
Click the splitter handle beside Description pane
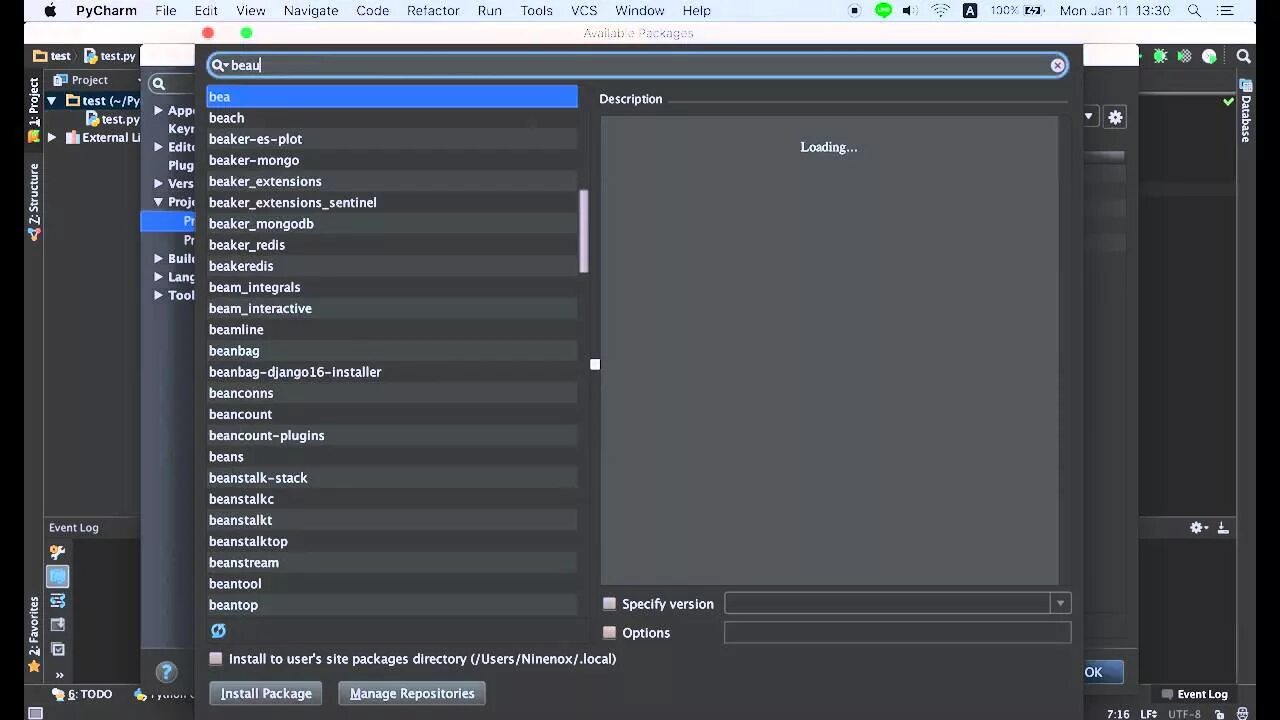[595, 364]
